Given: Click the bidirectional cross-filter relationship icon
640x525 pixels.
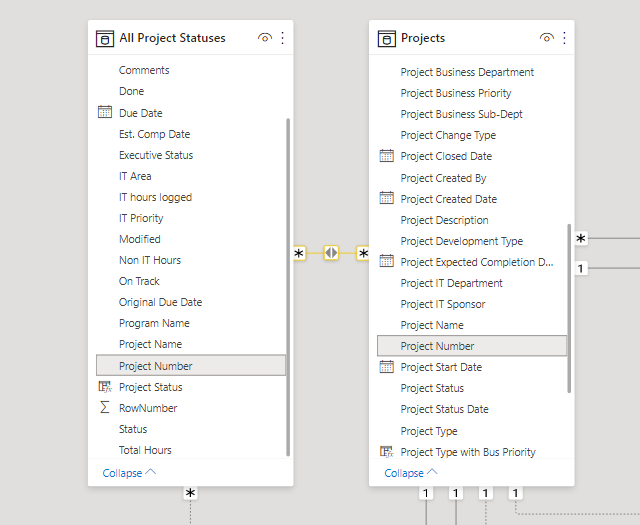Looking at the screenshot, I should point(331,253).
